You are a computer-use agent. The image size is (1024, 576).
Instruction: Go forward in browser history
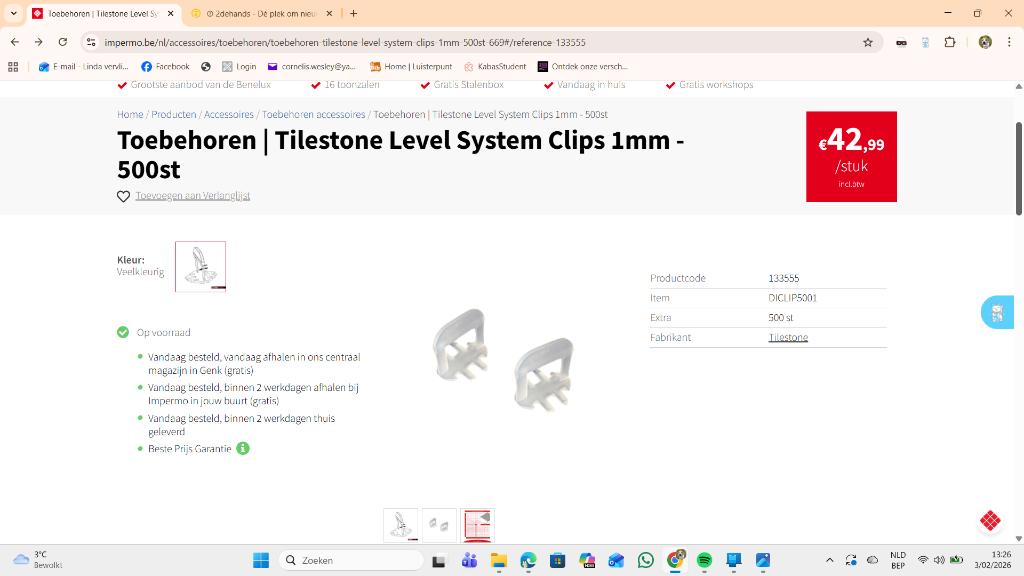click(39, 42)
